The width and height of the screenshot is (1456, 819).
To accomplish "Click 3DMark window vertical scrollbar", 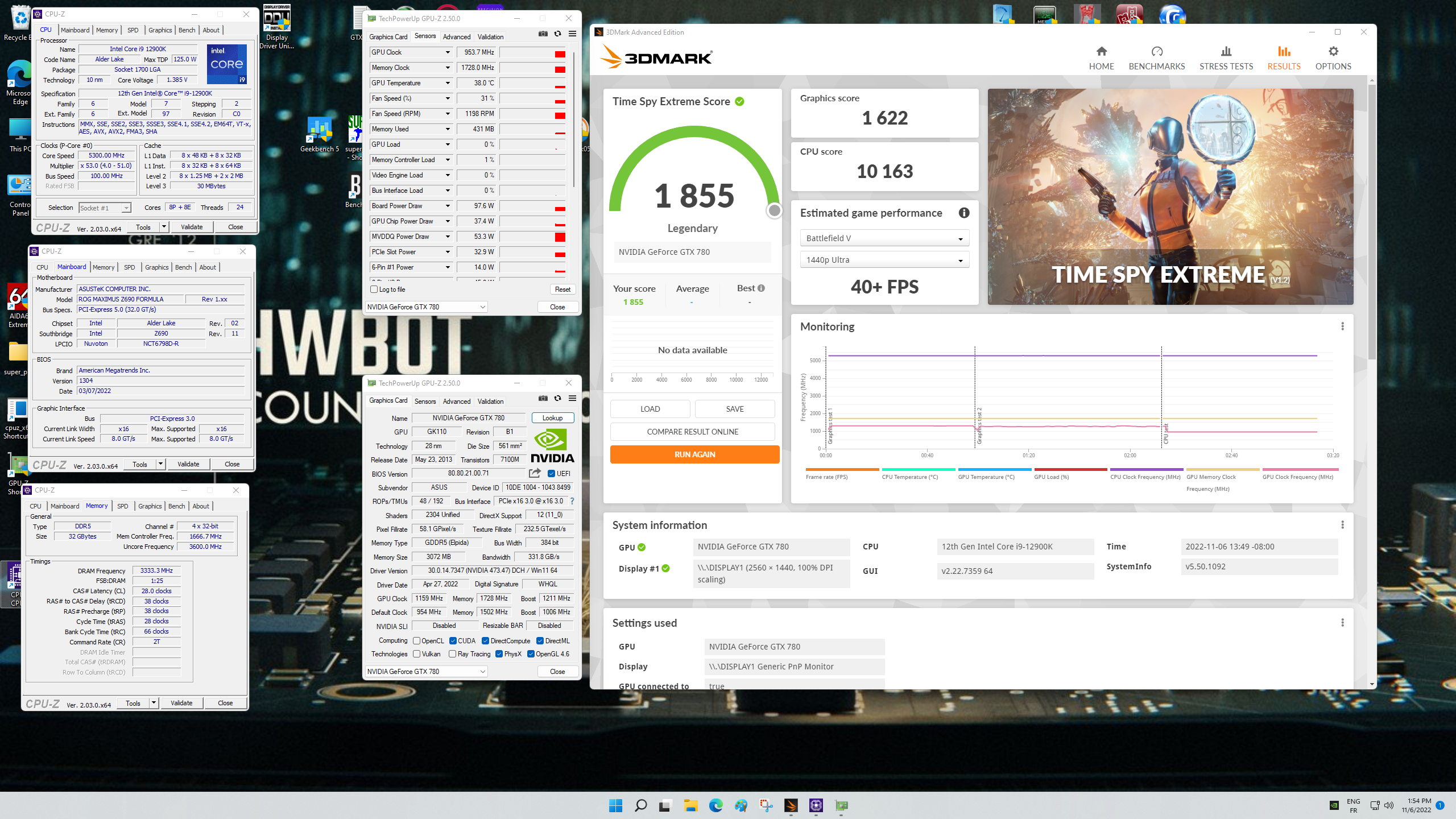I will point(1372,222).
